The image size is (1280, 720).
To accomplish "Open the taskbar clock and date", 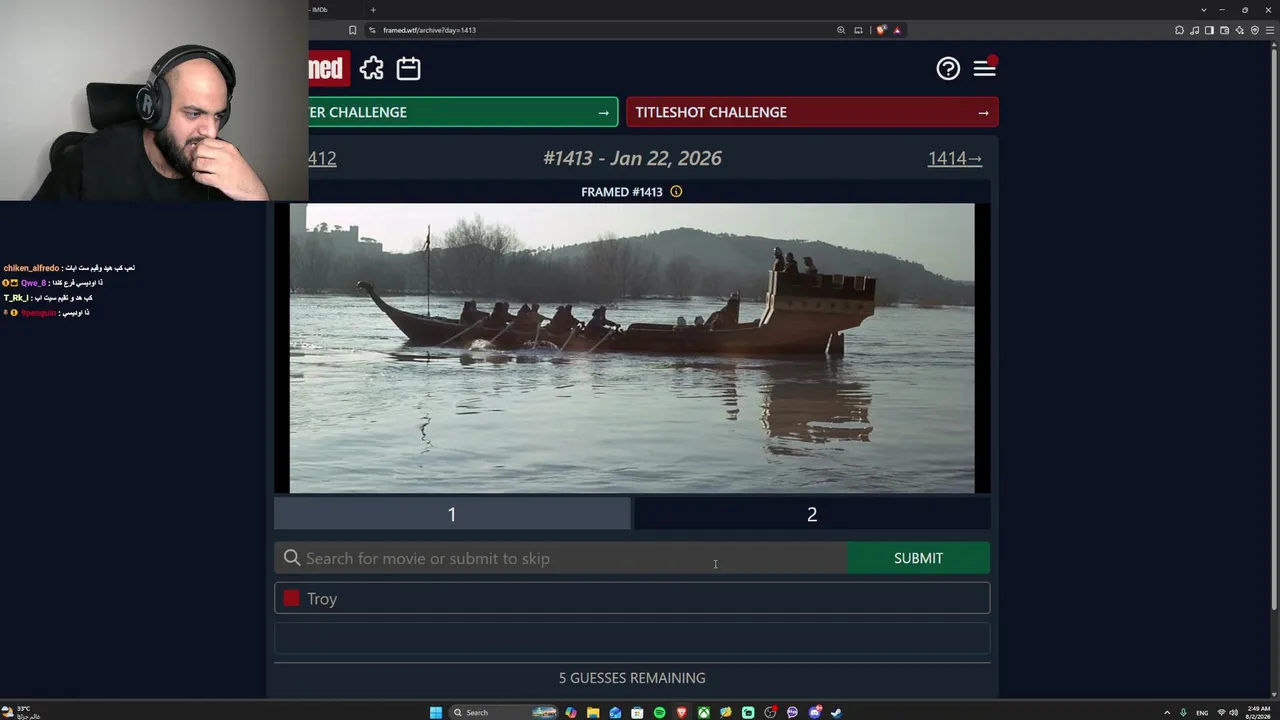I will tap(1259, 712).
